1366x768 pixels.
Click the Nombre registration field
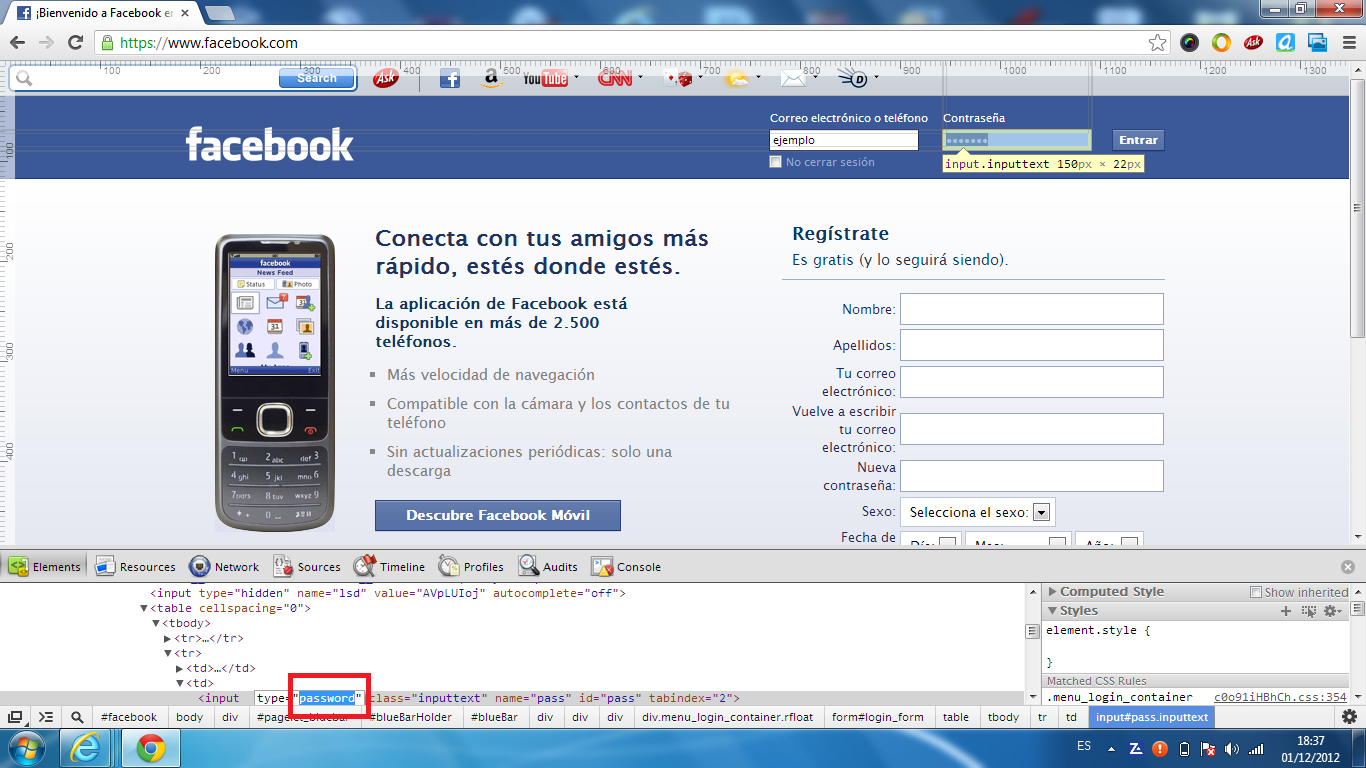[1032, 309]
